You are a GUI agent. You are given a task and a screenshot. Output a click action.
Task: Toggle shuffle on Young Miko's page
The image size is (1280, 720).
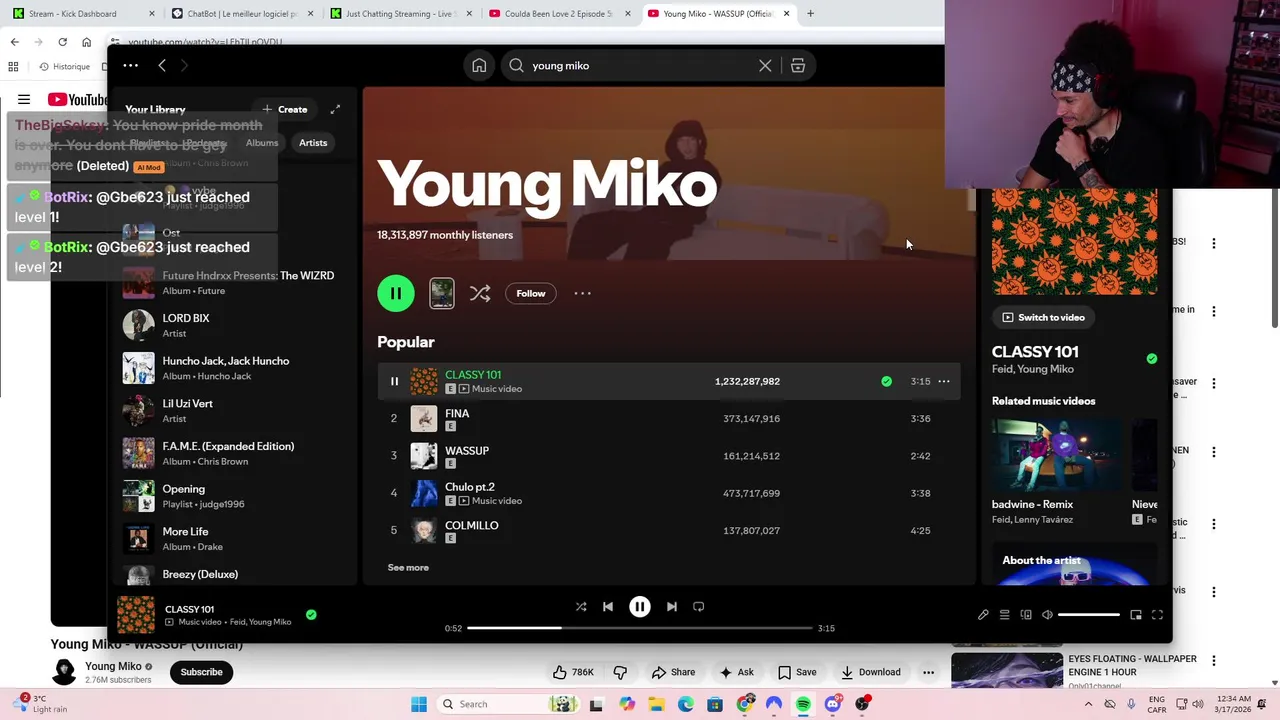pos(480,294)
